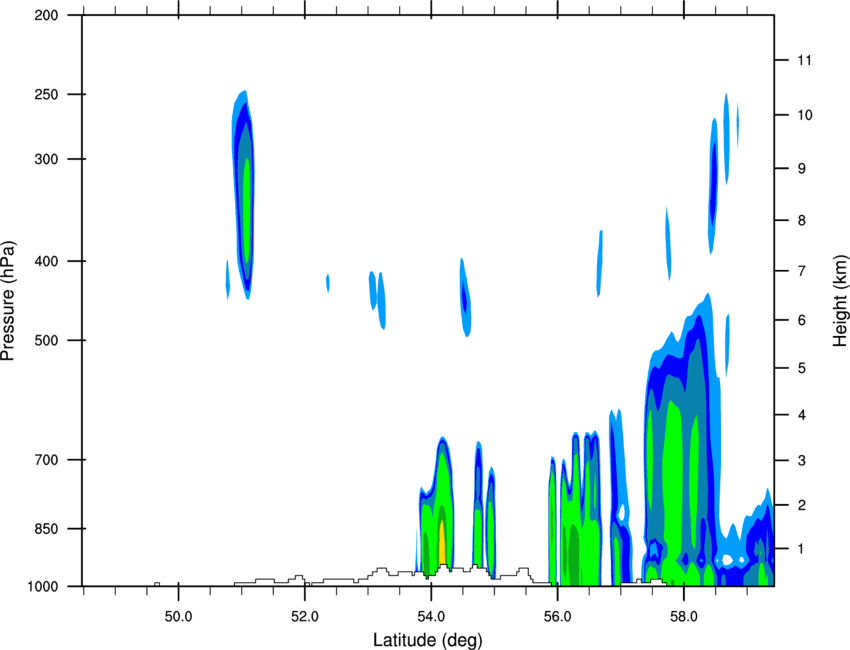Image resolution: width=850 pixels, height=650 pixels.
Task: Click the tall cloud contour near 51 degrees
Action: point(243,195)
